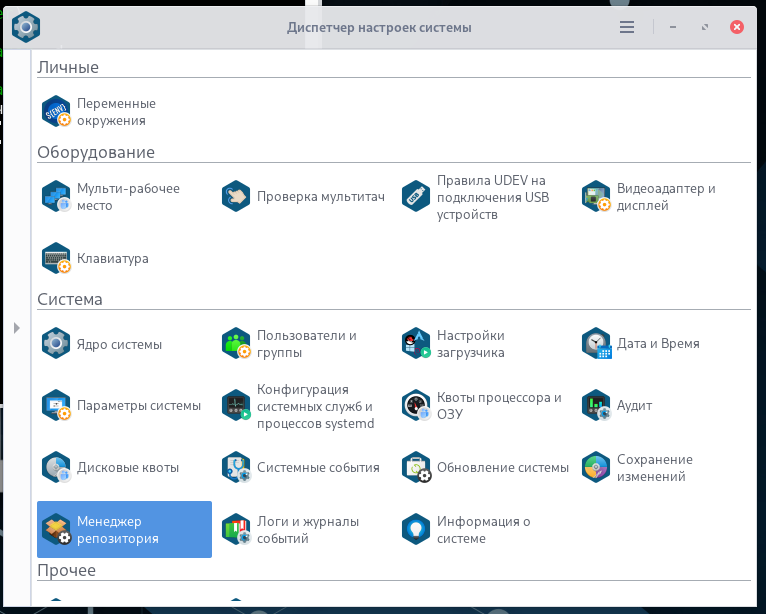Select Менеджер репозитория item
The height and width of the screenshot is (614, 766).
(125, 529)
